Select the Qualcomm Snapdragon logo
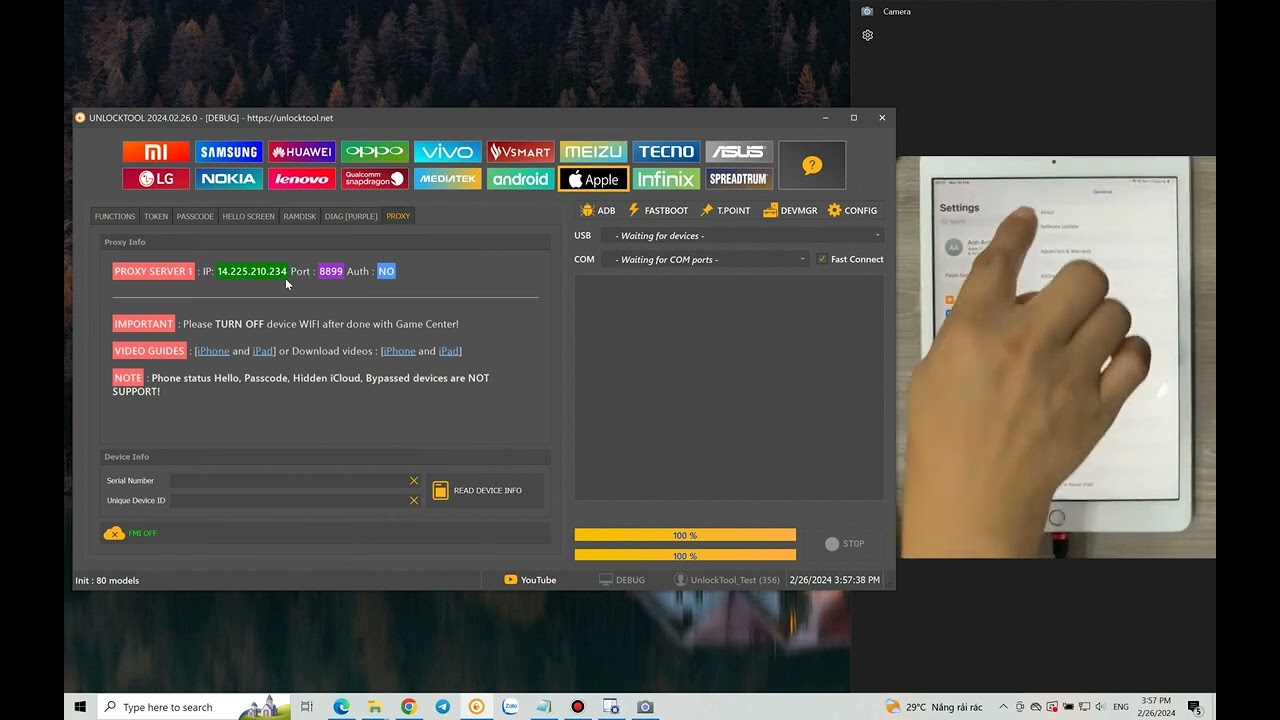Viewport: 1280px width, 720px height. pos(375,179)
